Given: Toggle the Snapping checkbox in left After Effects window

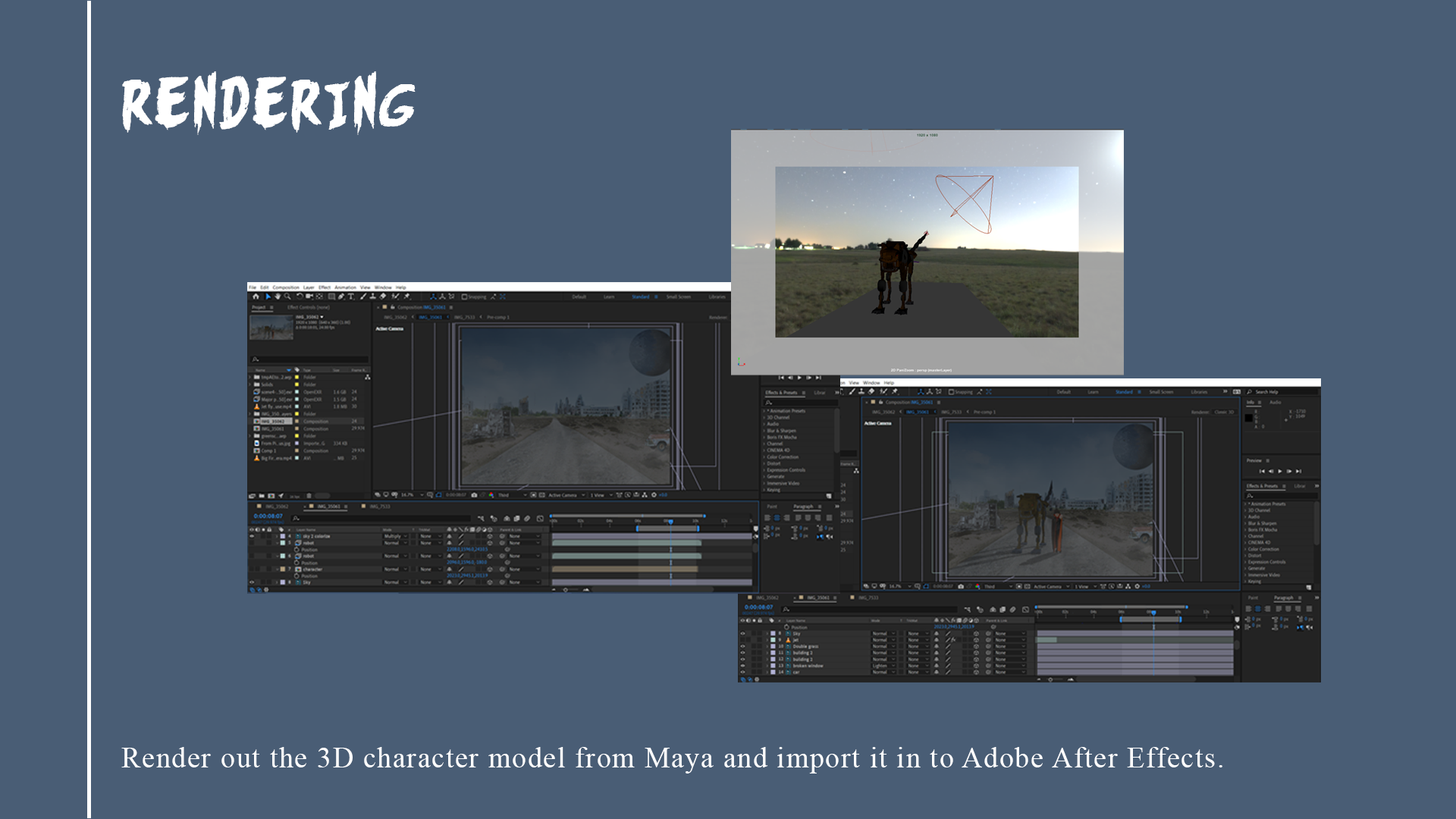Looking at the screenshot, I should point(465,297).
